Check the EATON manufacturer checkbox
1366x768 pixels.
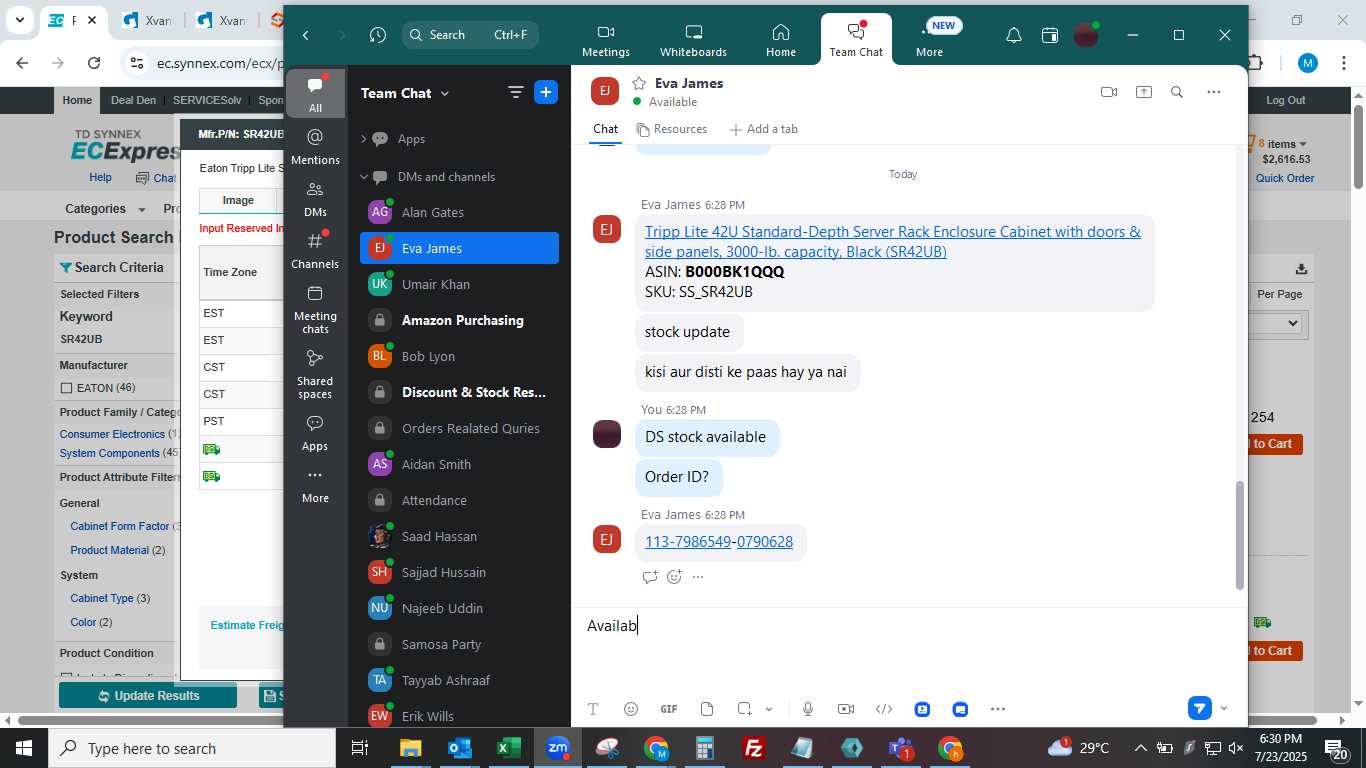point(66,388)
